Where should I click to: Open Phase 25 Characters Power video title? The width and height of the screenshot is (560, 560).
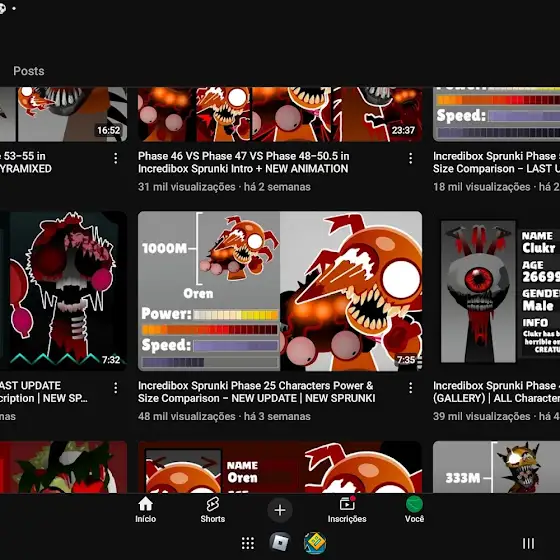256,392
